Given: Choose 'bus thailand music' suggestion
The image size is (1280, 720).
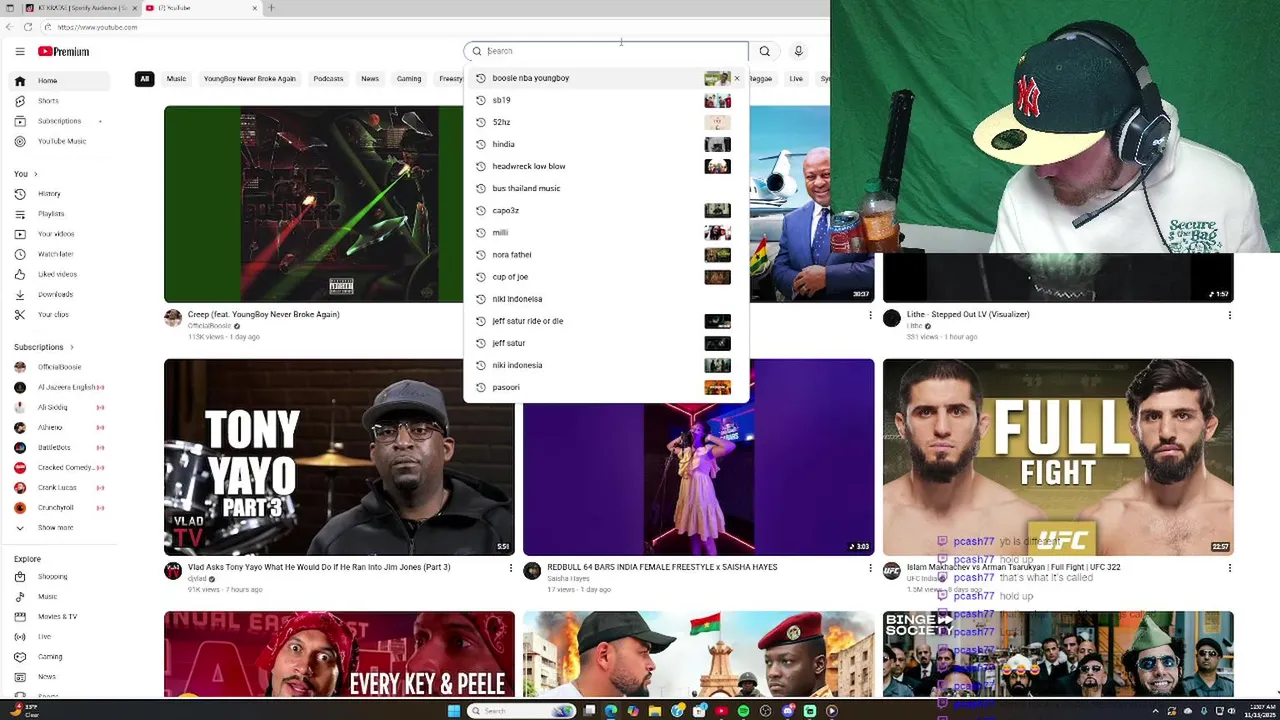Looking at the screenshot, I should click(x=605, y=188).
